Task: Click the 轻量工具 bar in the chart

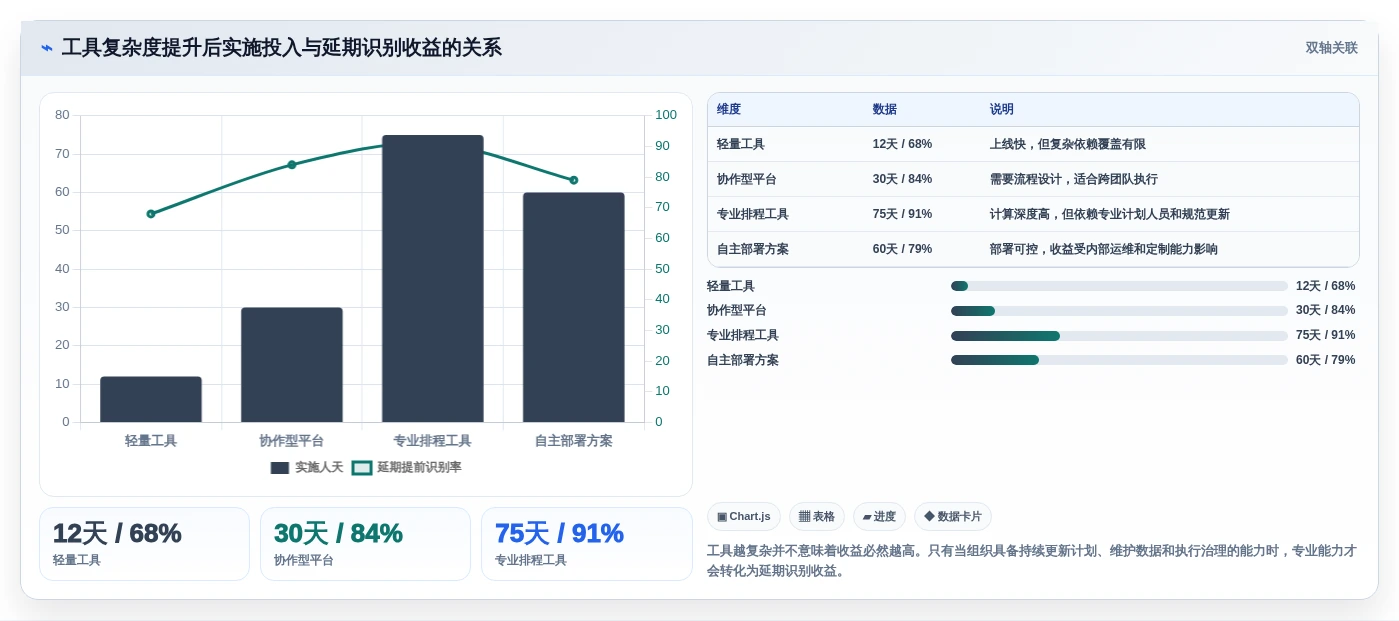Action: click(151, 399)
